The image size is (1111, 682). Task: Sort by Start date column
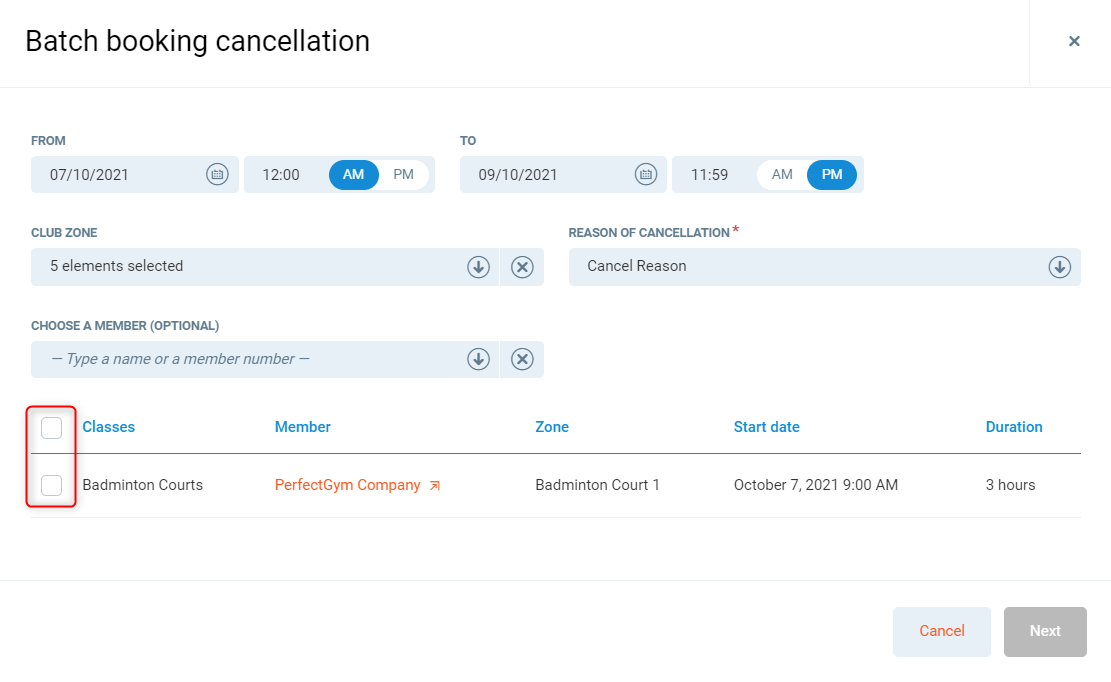[766, 427]
